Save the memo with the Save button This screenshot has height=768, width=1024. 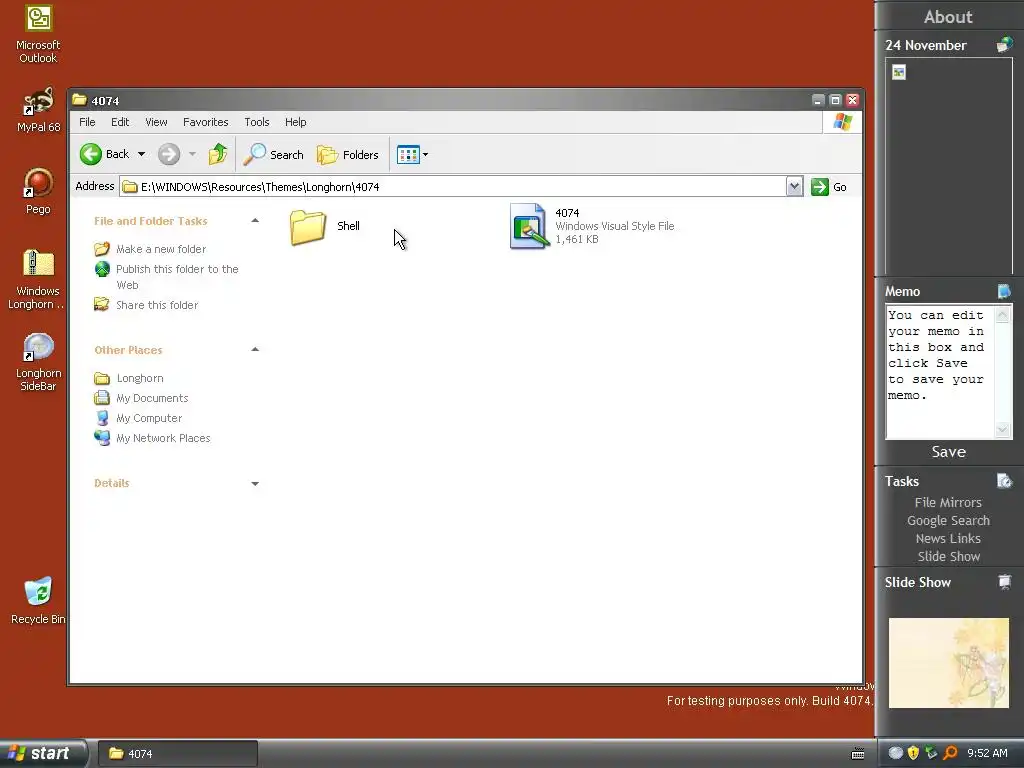[948, 452]
